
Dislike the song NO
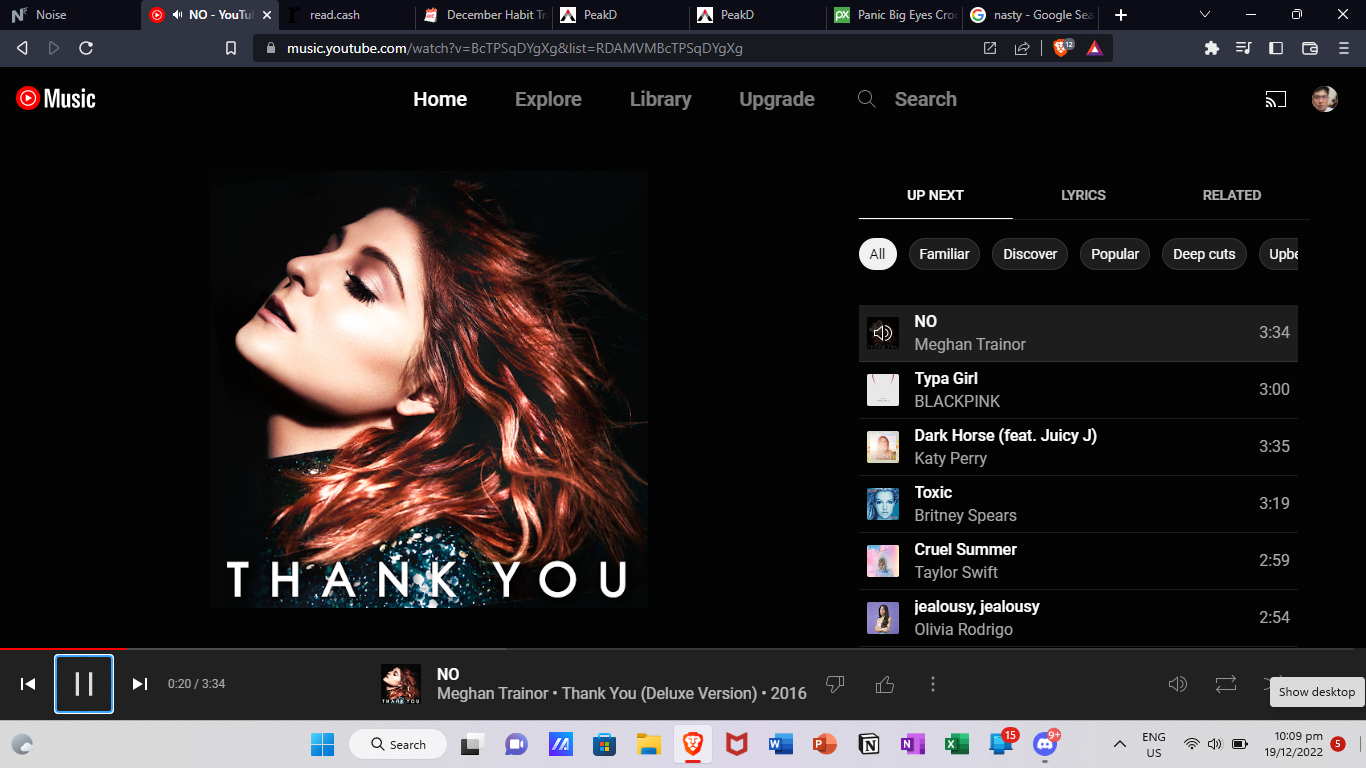pyautogui.click(x=835, y=684)
